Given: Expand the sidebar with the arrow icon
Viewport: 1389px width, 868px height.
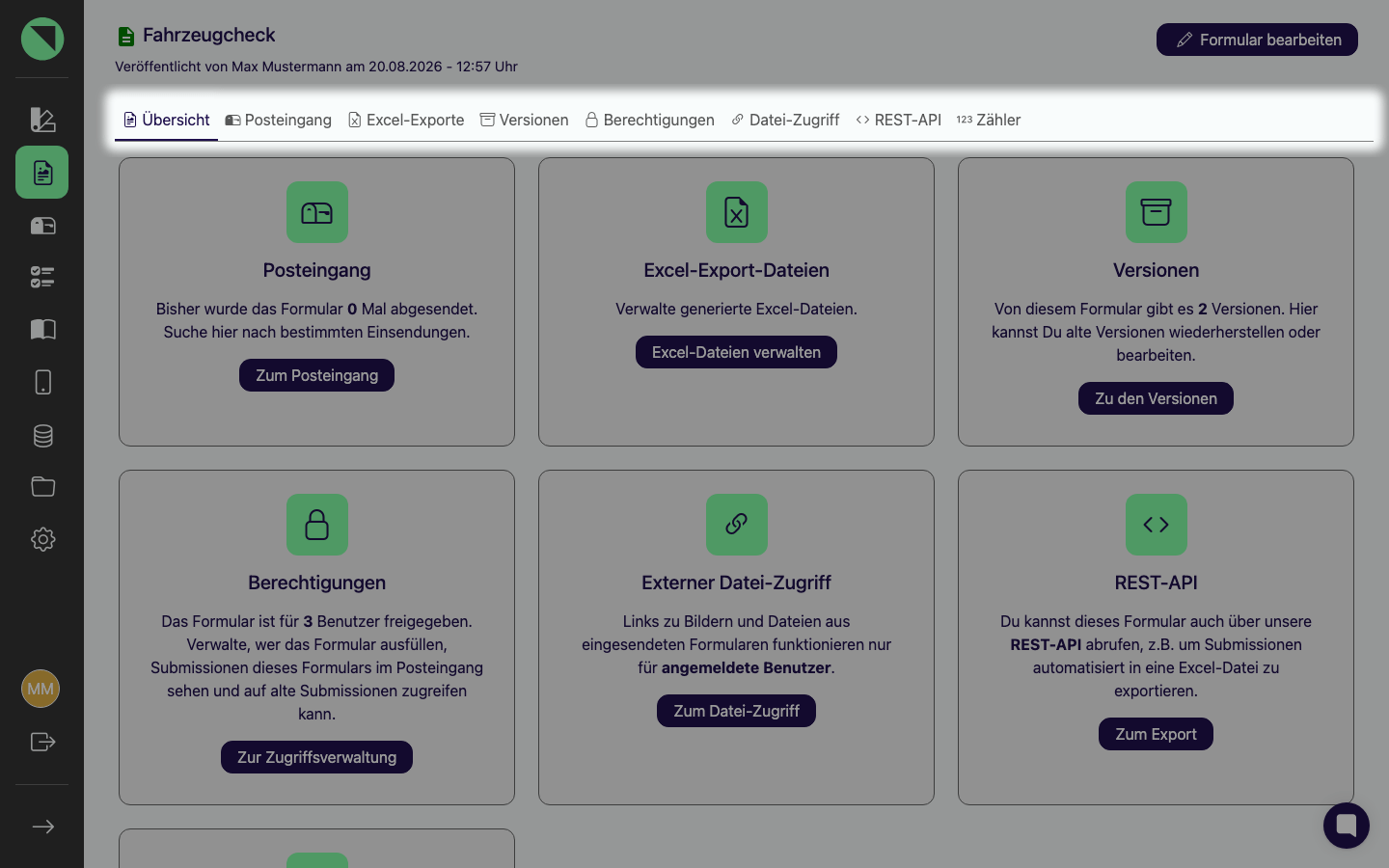Looking at the screenshot, I should click(42, 827).
